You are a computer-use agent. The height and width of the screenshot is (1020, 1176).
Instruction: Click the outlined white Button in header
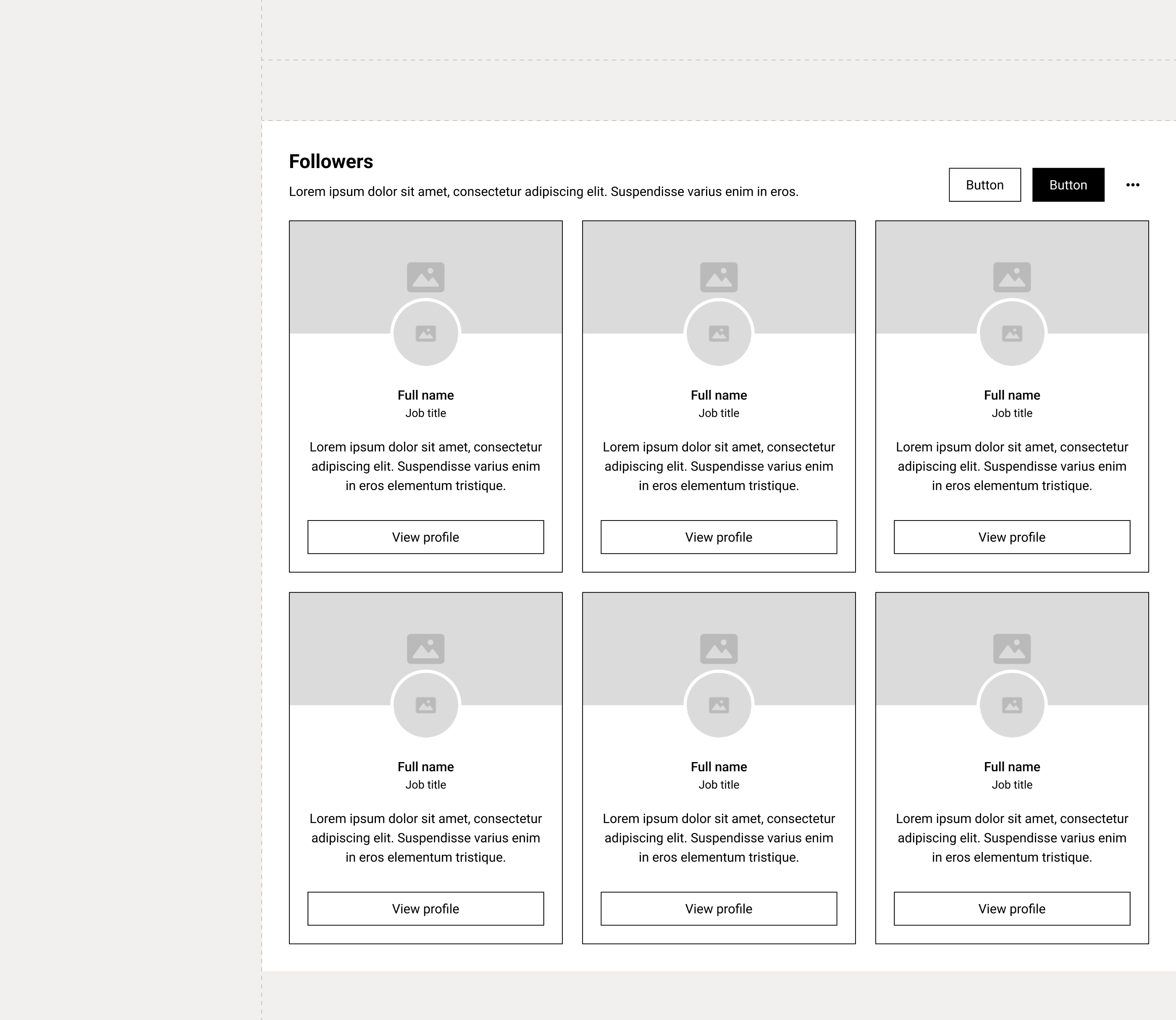pyautogui.click(x=984, y=184)
